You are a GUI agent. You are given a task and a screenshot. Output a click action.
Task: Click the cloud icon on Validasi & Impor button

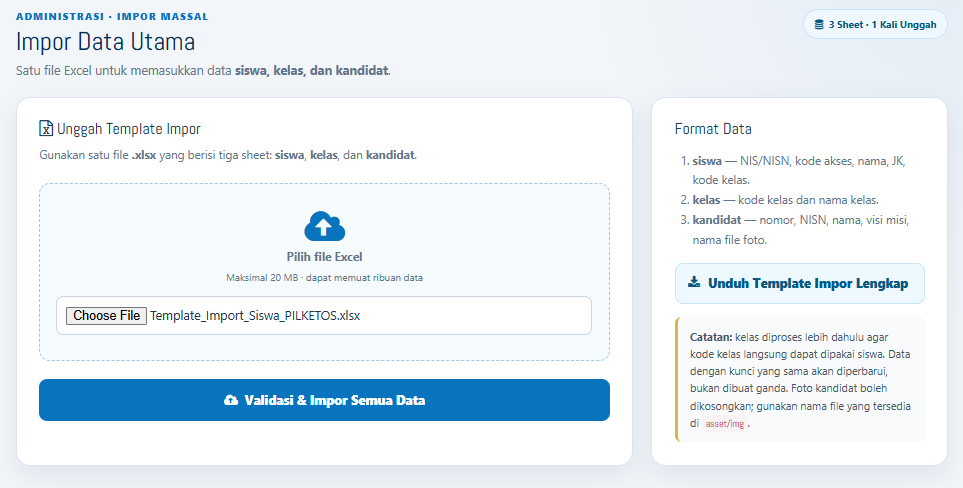231,400
